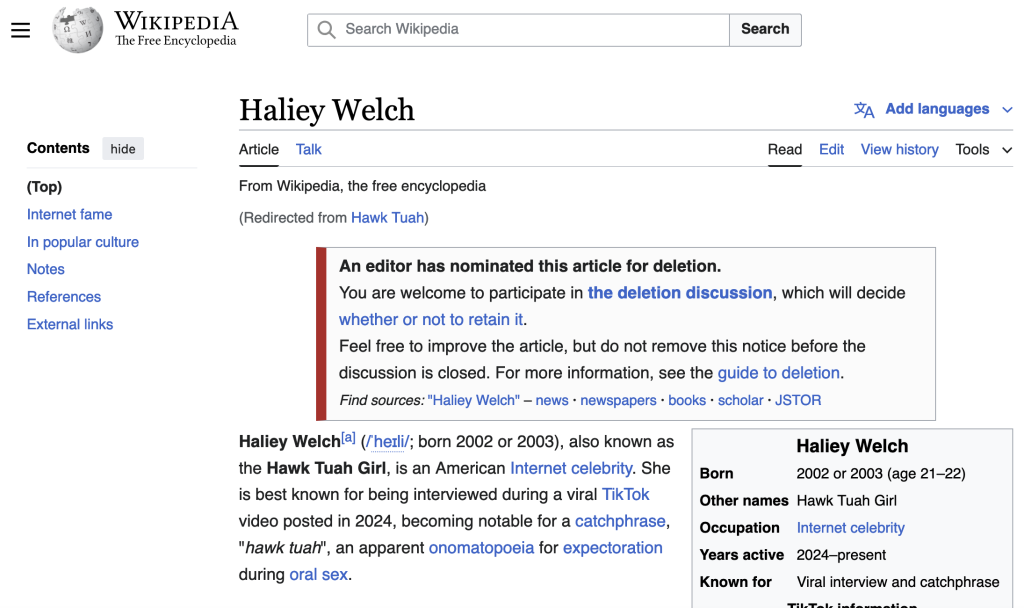Click the newspapers sources link

pyautogui.click(x=618, y=400)
